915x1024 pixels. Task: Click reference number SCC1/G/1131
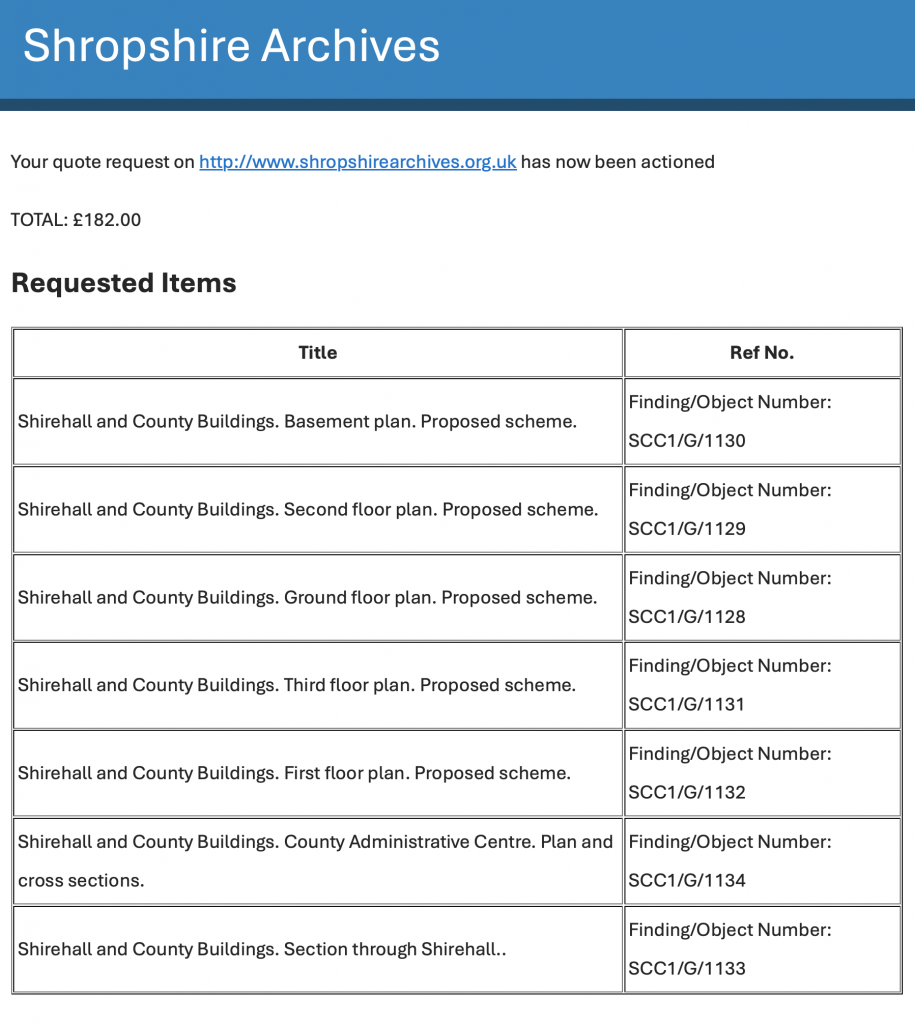pos(687,705)
